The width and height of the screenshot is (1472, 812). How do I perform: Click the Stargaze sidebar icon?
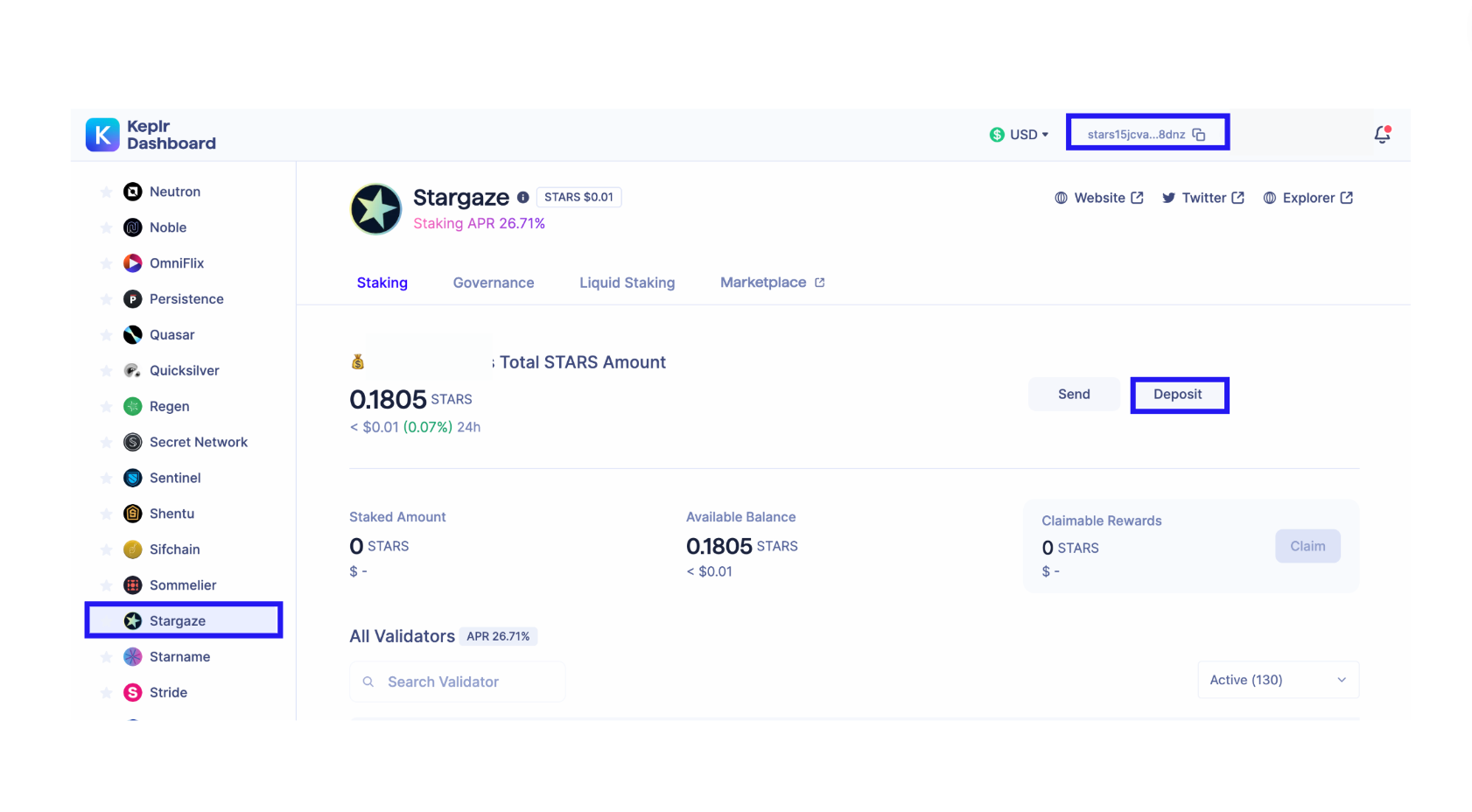(133, 621)
